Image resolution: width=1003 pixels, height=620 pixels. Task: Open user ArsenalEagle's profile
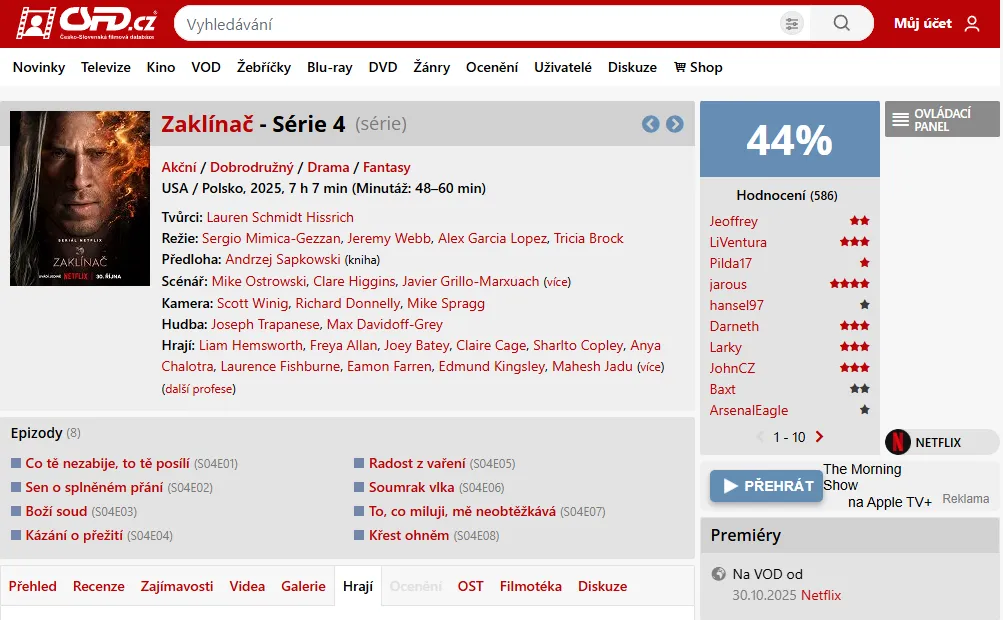pyautogui.click(x=748, y=411)
